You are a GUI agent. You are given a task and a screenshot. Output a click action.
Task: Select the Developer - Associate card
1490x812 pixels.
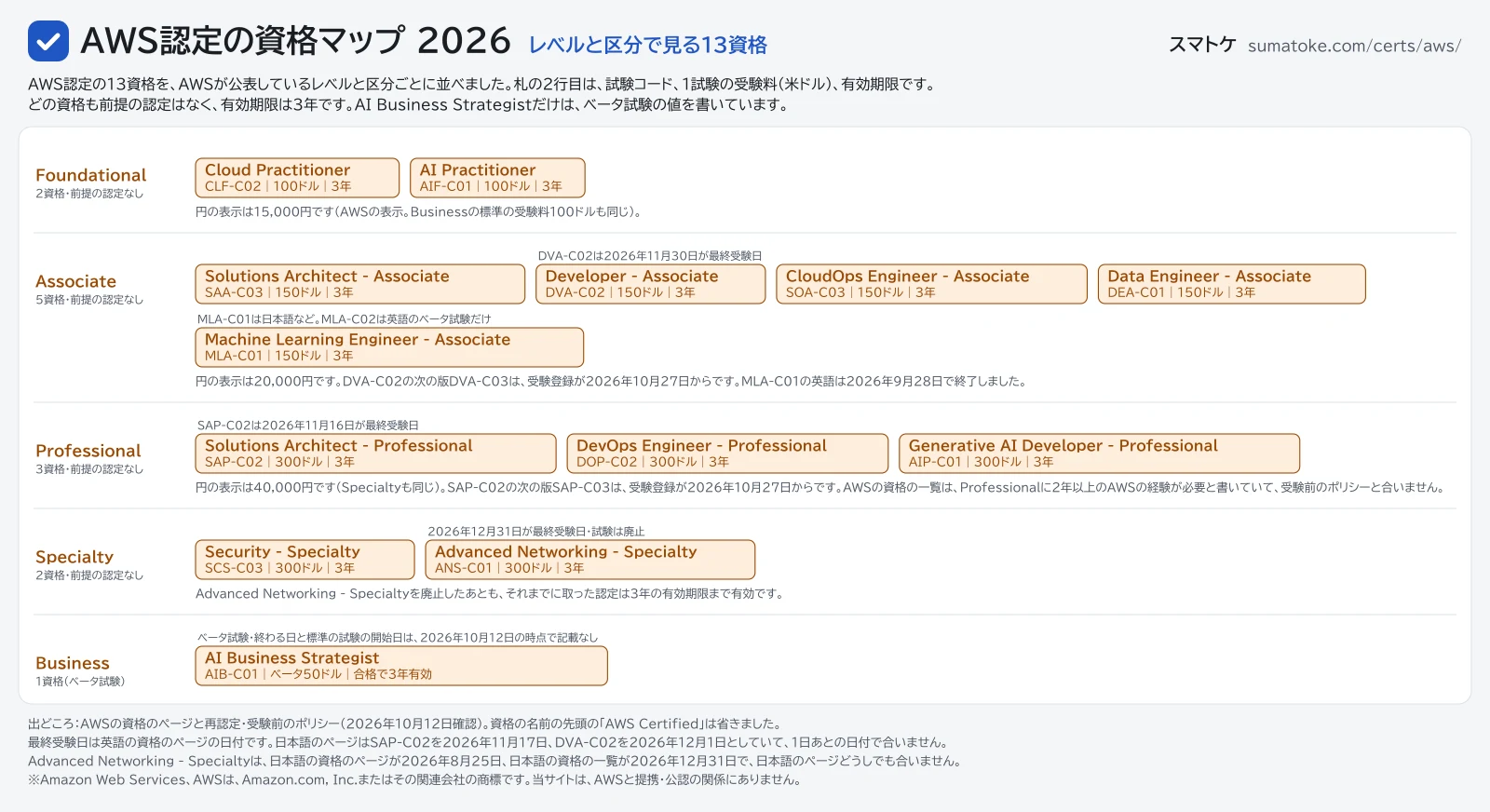pyautogui.click(x=650, y=284)
